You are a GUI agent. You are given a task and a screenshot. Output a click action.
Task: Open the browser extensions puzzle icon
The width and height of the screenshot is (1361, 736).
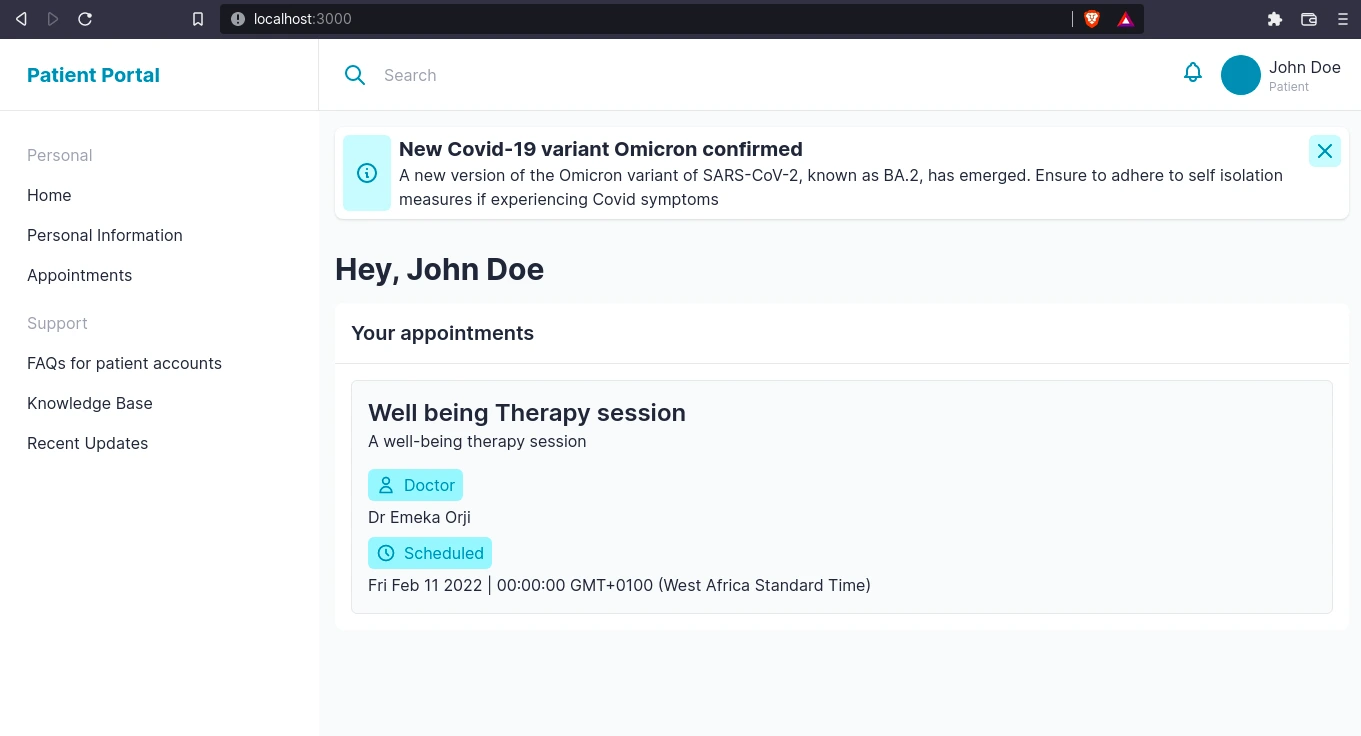1274,19
